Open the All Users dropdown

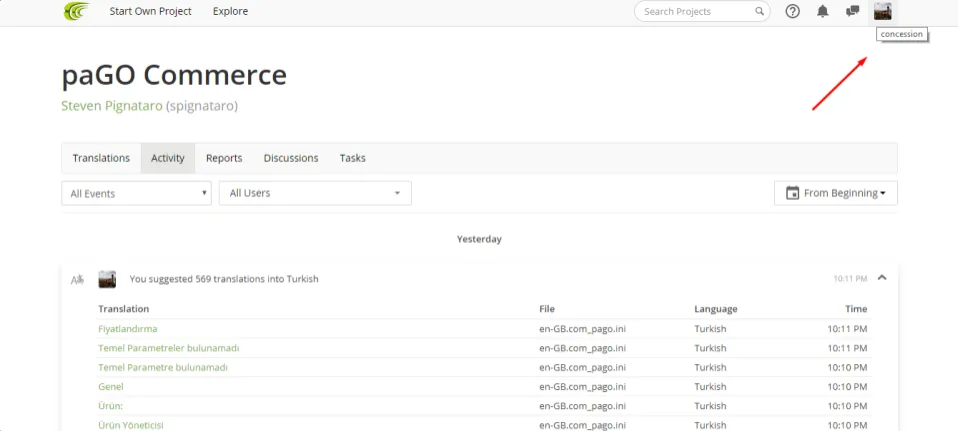pos(315,193)
